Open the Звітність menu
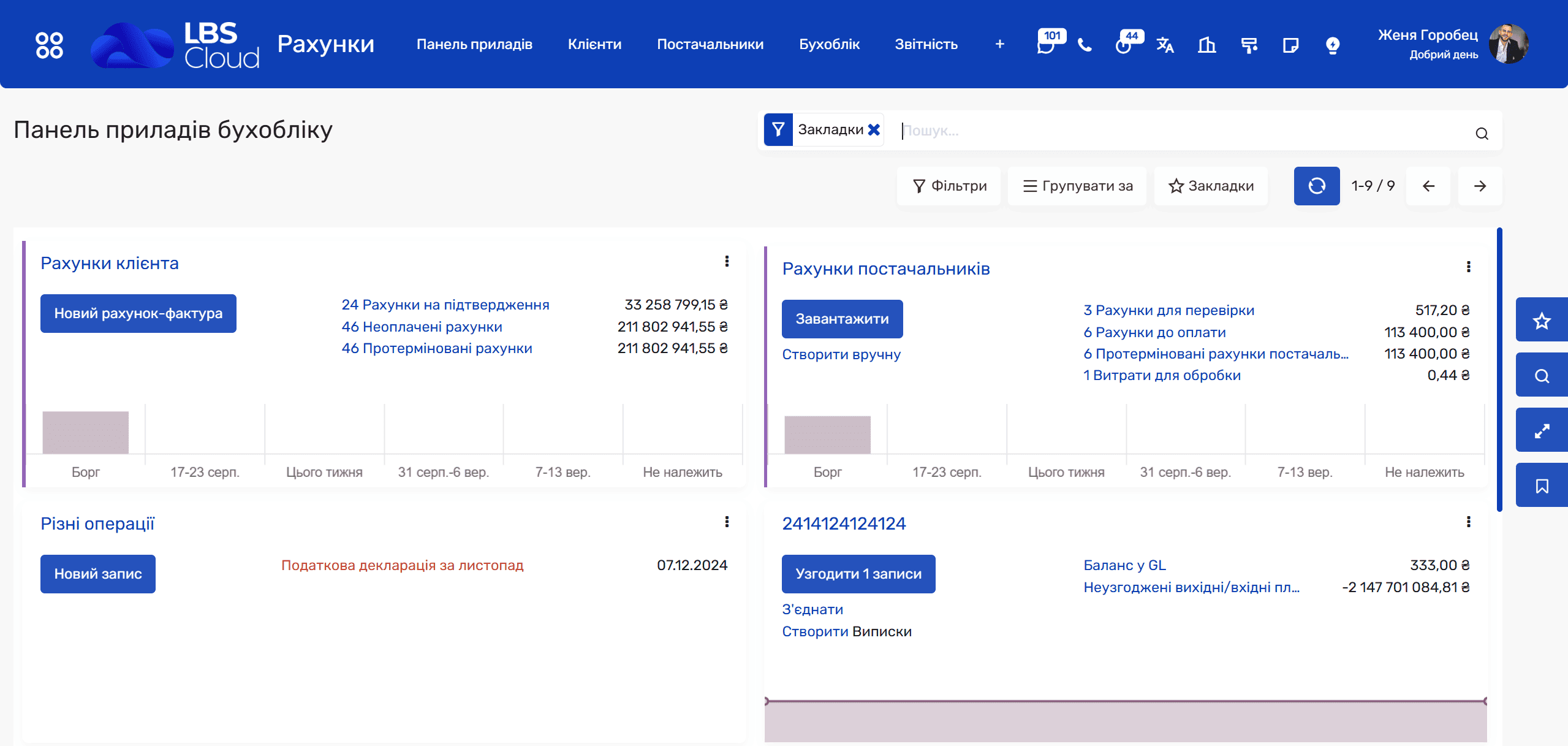 click(926, 44)
